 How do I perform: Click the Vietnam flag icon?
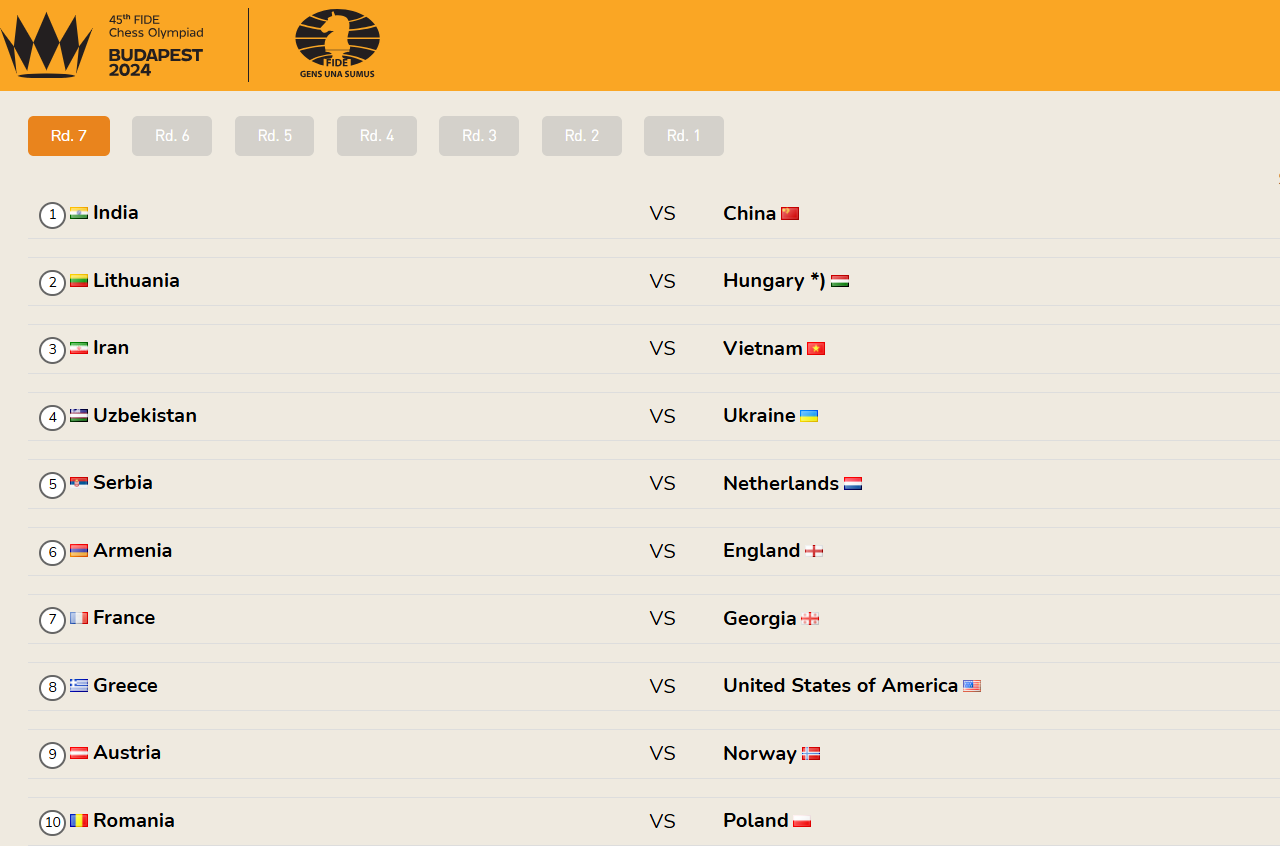[816, 348]
